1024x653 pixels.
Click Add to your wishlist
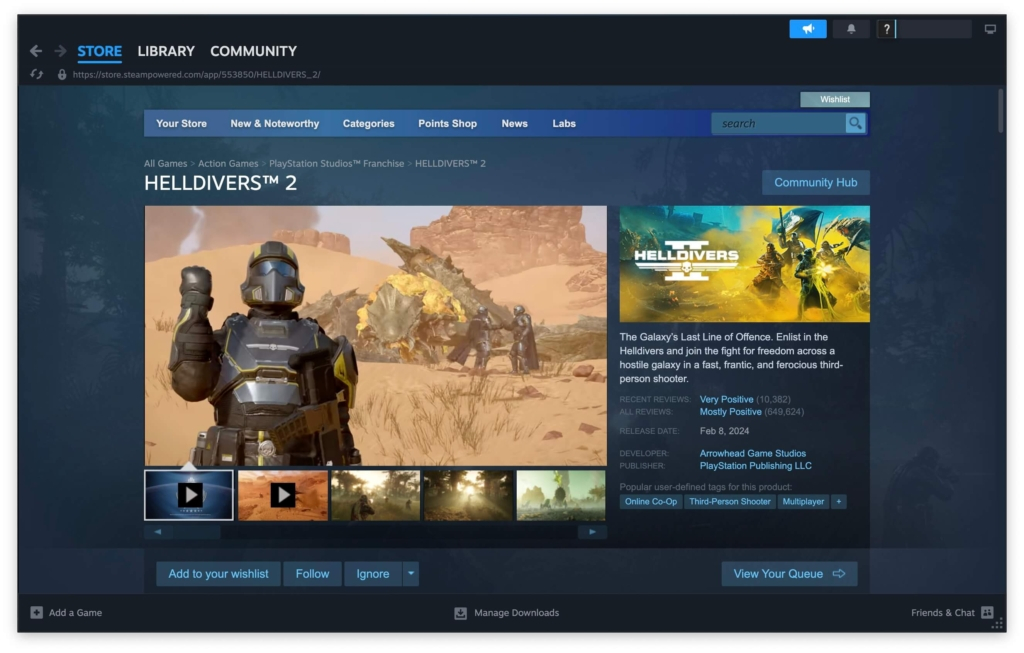click(x=218, y=573)
